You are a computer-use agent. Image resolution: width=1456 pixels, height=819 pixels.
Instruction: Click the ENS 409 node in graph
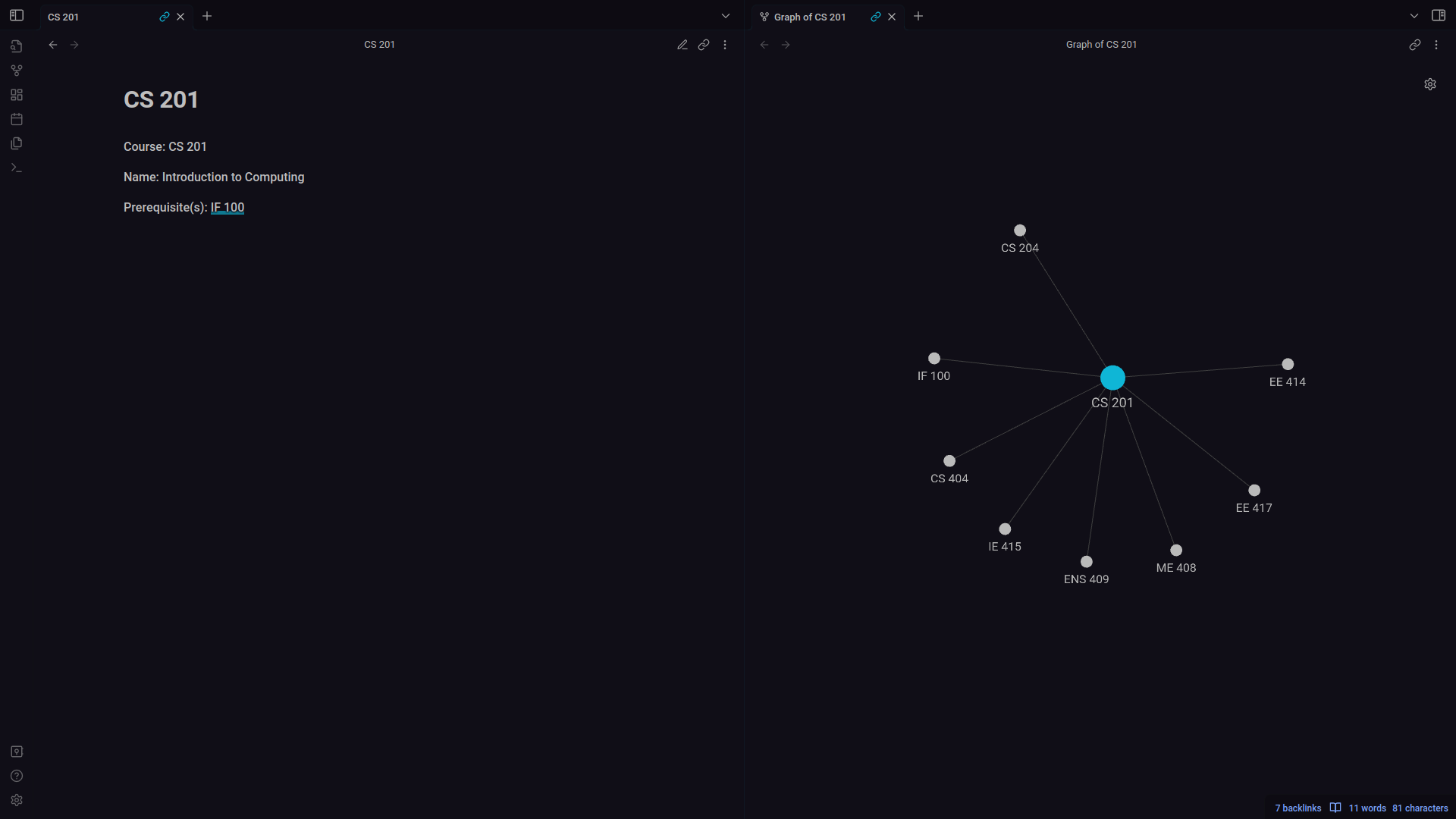coord(1086,562)
